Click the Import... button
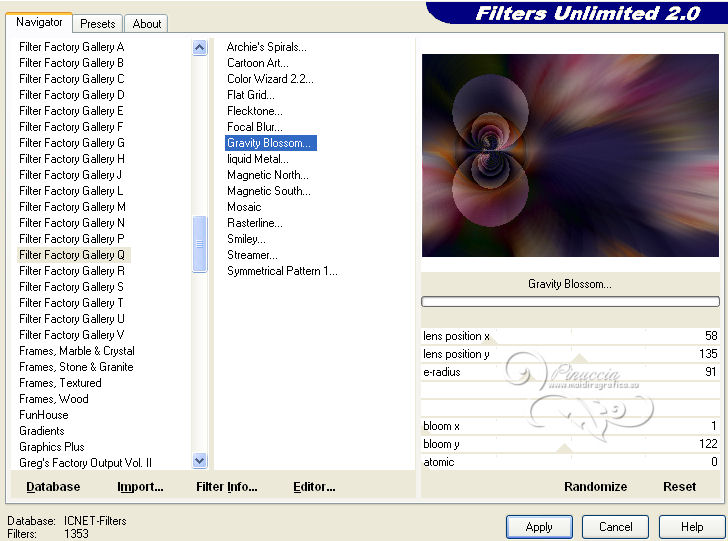728x541 pixels. [140, 487]
